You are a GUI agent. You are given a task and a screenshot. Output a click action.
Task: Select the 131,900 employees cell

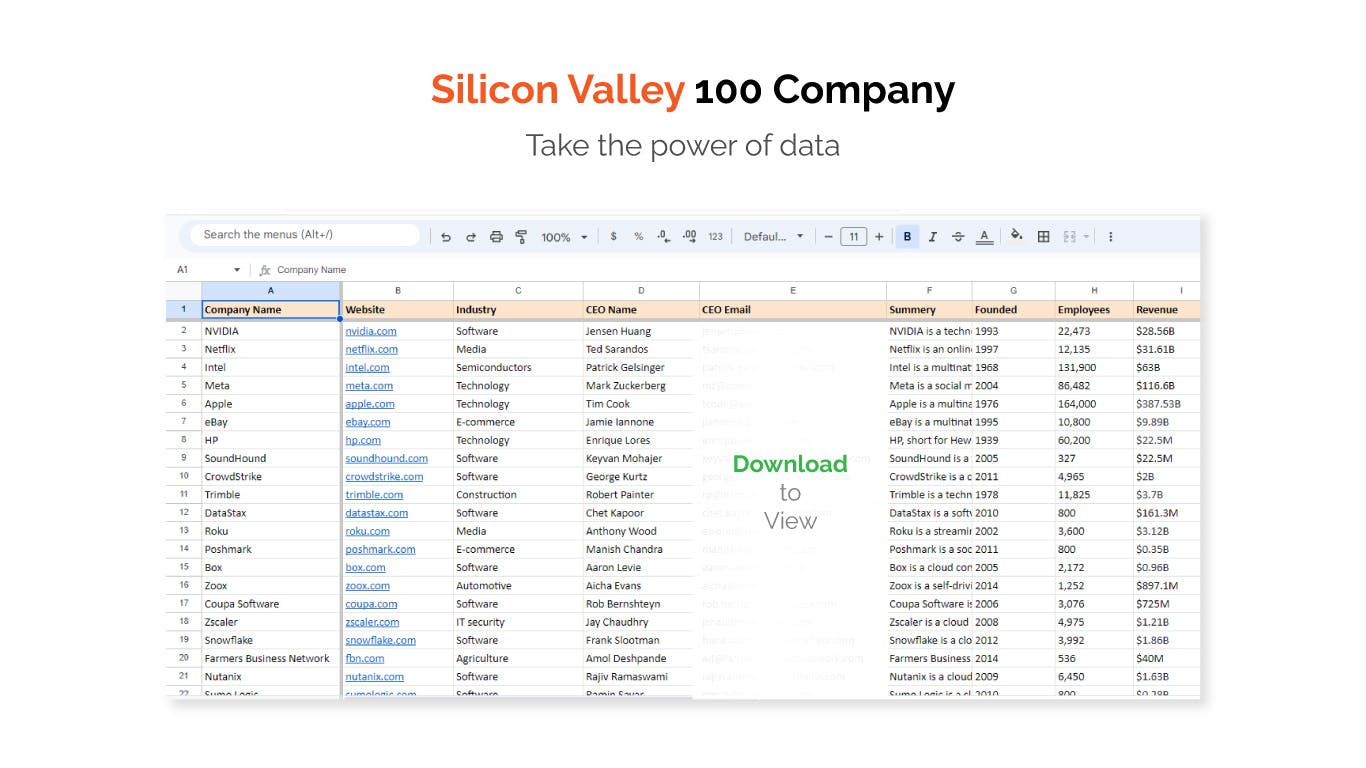pos(1094,367)
